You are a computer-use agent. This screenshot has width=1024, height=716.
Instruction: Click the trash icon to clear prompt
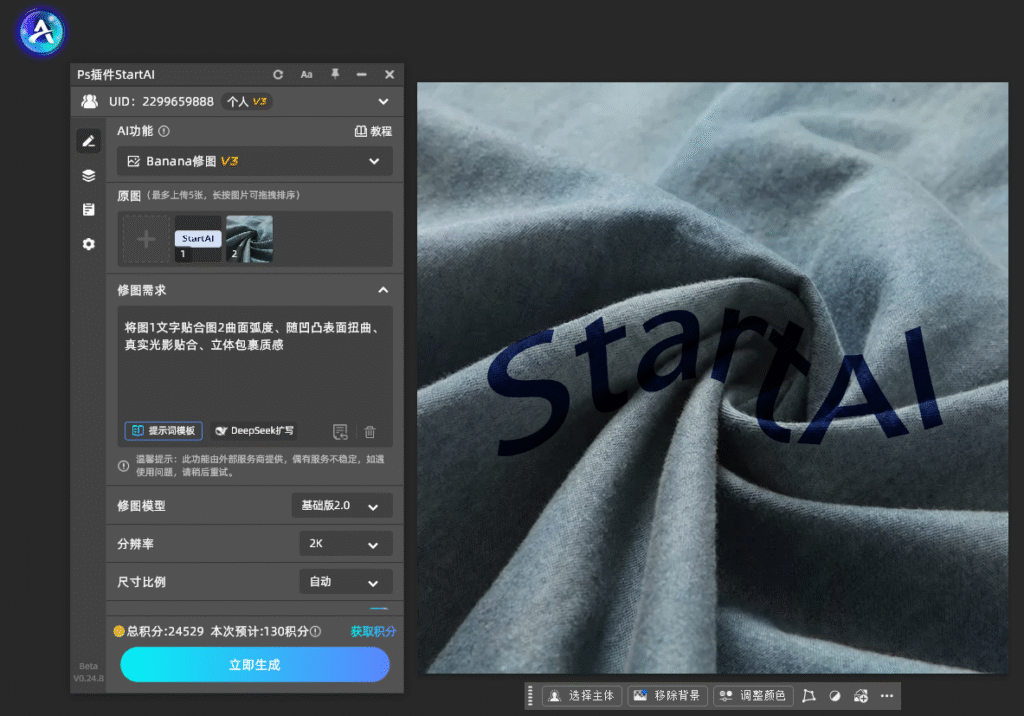click(x=370, y=432)
